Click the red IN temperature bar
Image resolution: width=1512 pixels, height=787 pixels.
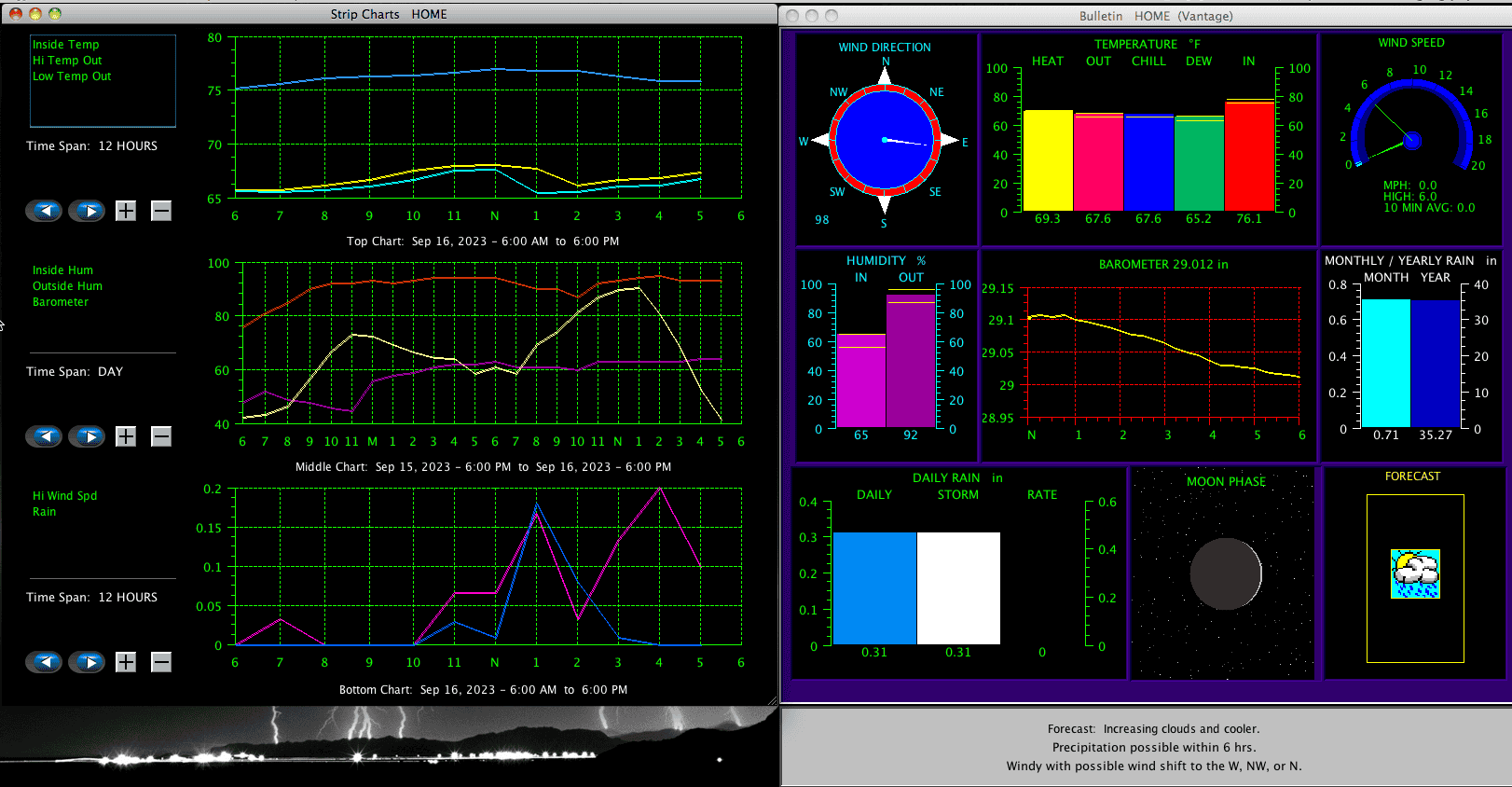1250,156
